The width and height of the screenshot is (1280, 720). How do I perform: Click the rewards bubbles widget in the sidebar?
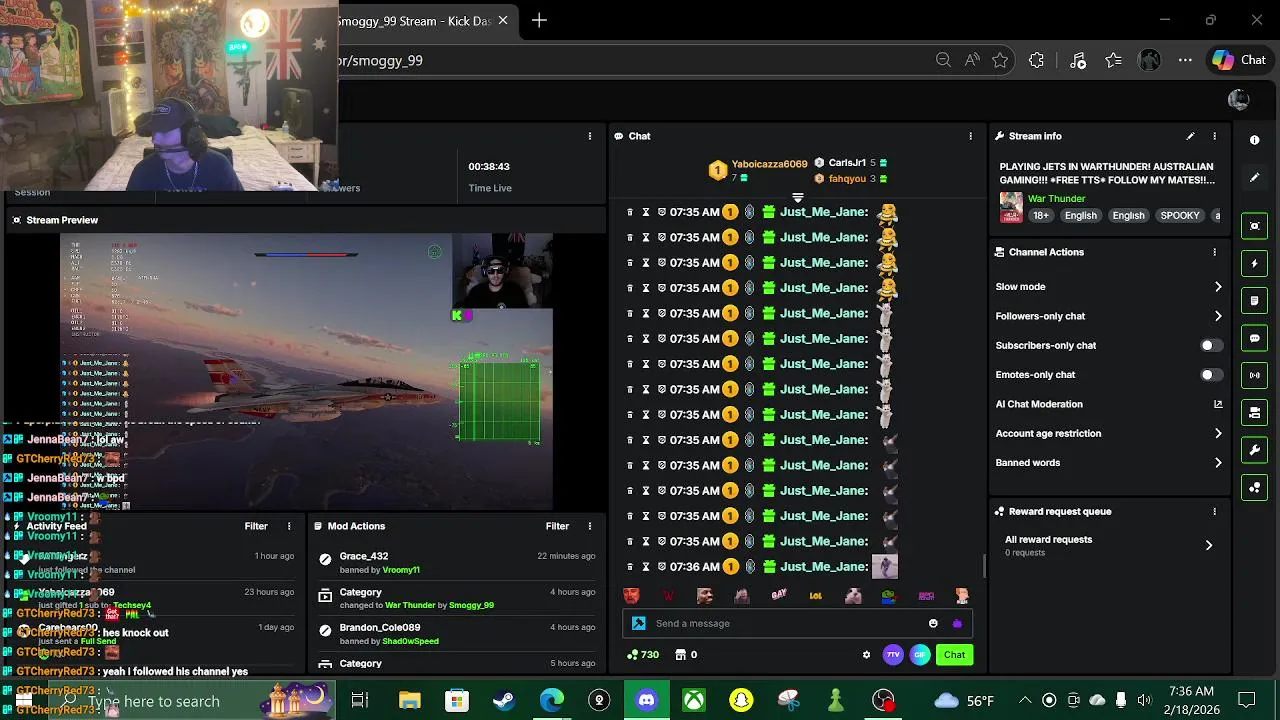point(1255,487)
